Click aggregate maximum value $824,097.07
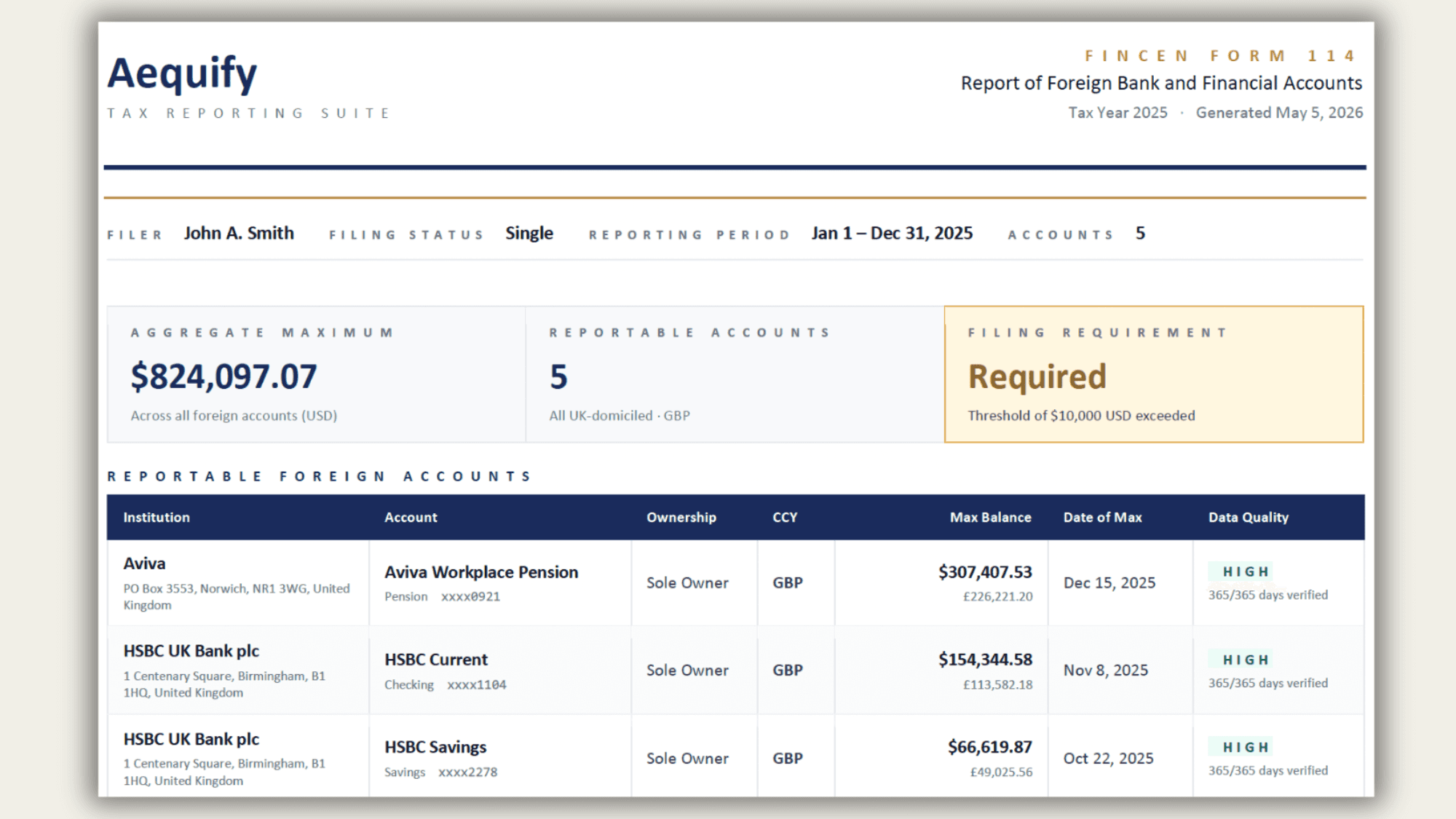1456x819 pixels. click(223, 376)
